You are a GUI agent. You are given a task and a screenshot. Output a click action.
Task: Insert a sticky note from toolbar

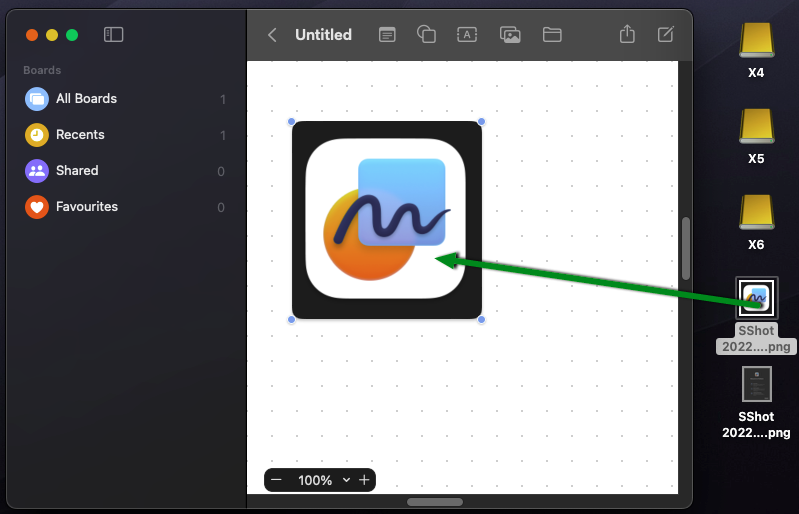click(387, 35)
